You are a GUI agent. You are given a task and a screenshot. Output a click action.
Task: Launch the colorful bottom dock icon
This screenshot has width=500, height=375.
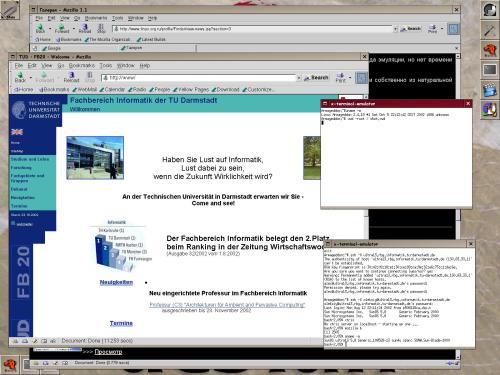[x=490, y=110]
